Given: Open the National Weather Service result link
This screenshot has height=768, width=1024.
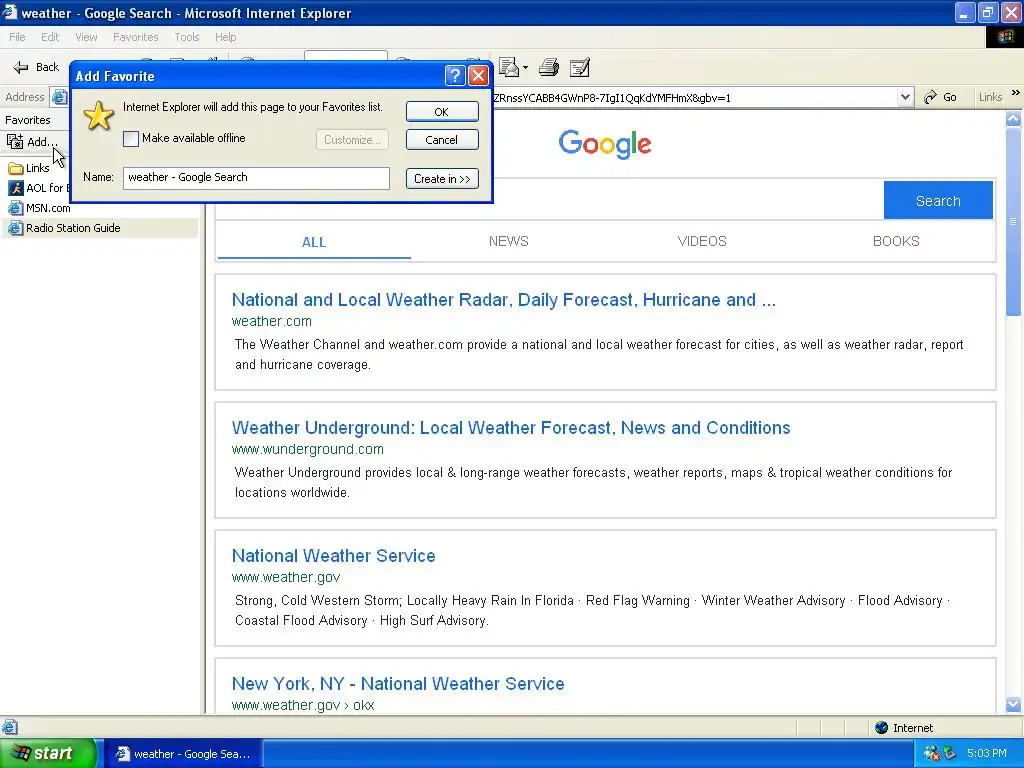Looking at the screenshot, I should 334,556.
